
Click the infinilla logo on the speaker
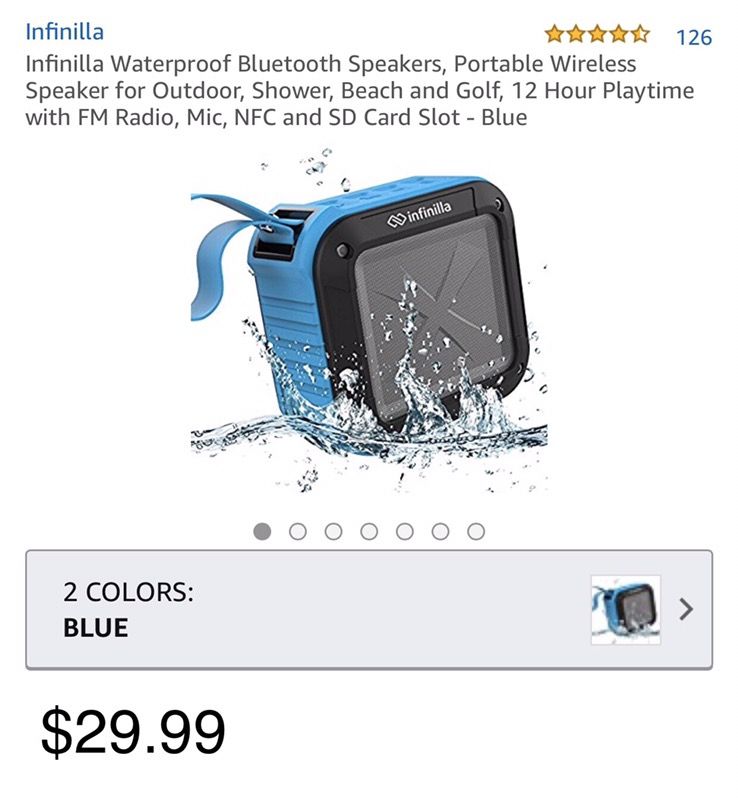[420, 213]
